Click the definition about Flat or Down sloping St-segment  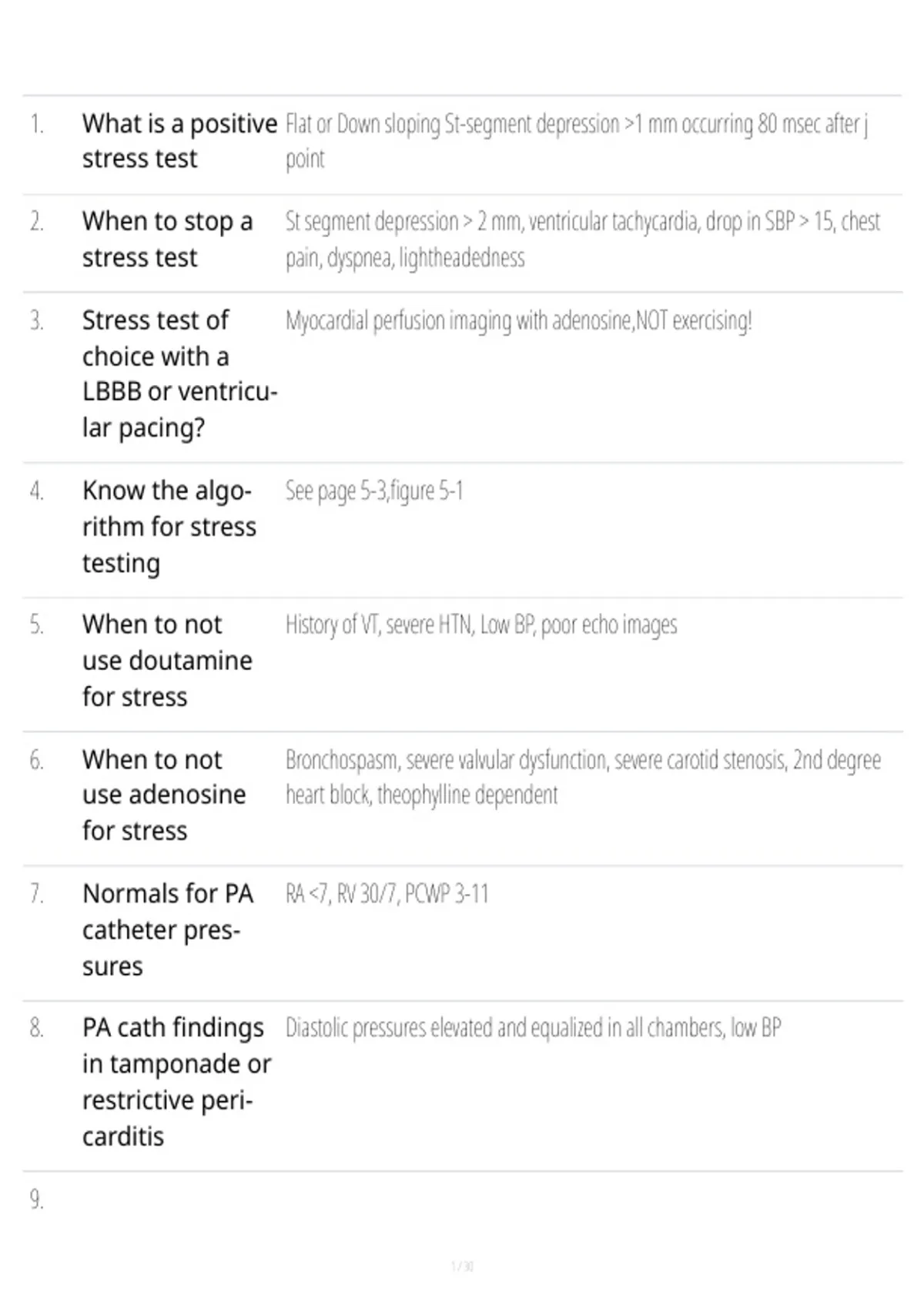[577, 141]
